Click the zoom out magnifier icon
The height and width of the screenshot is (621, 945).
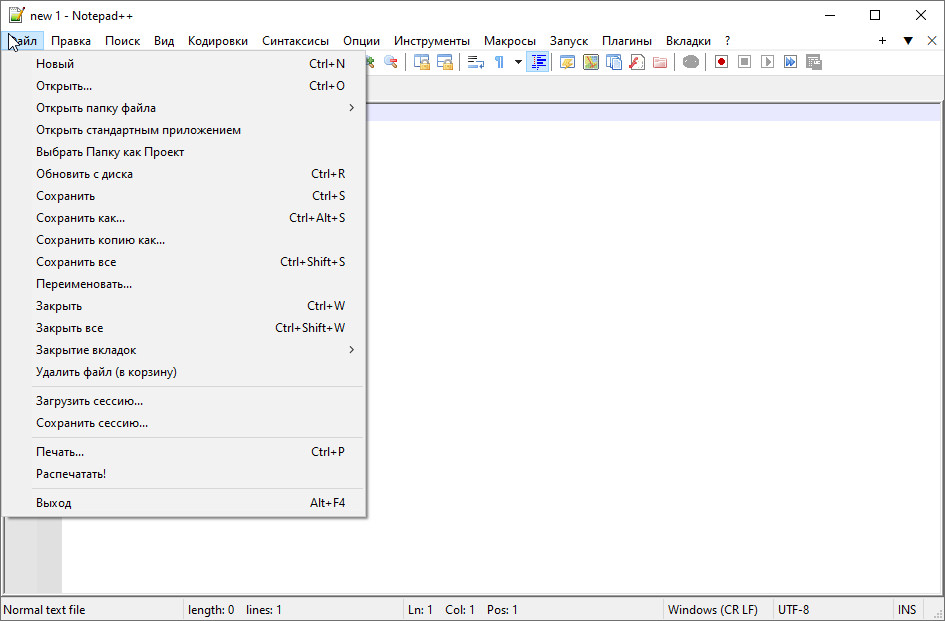[390, 62]
